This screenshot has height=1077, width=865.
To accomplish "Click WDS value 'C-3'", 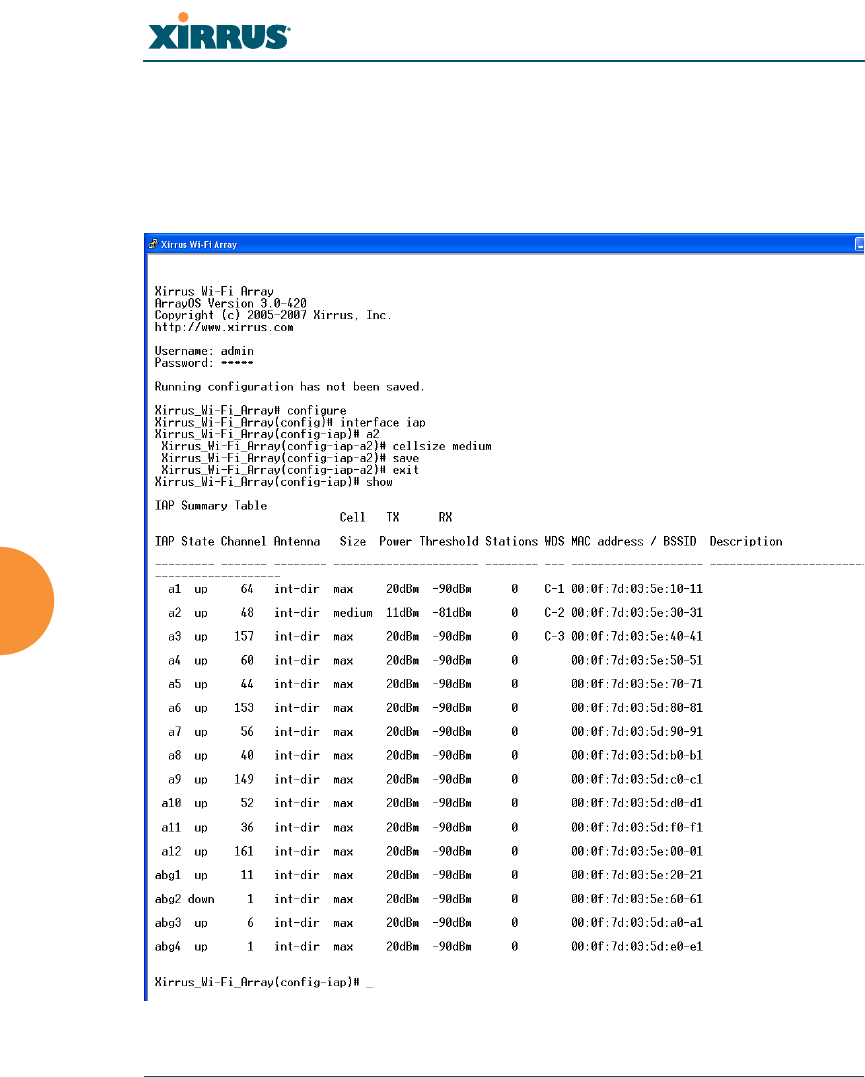I will tap(554, 637).
